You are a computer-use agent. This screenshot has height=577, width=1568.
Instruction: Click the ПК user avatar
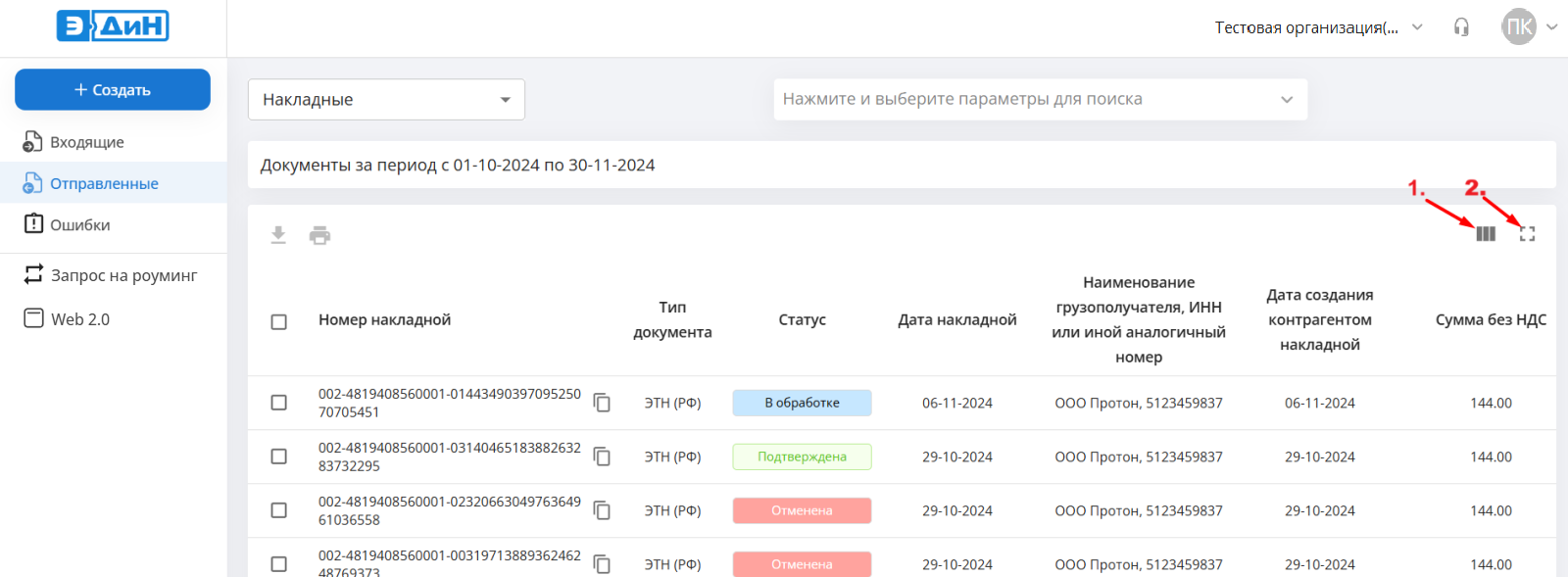1519,27
